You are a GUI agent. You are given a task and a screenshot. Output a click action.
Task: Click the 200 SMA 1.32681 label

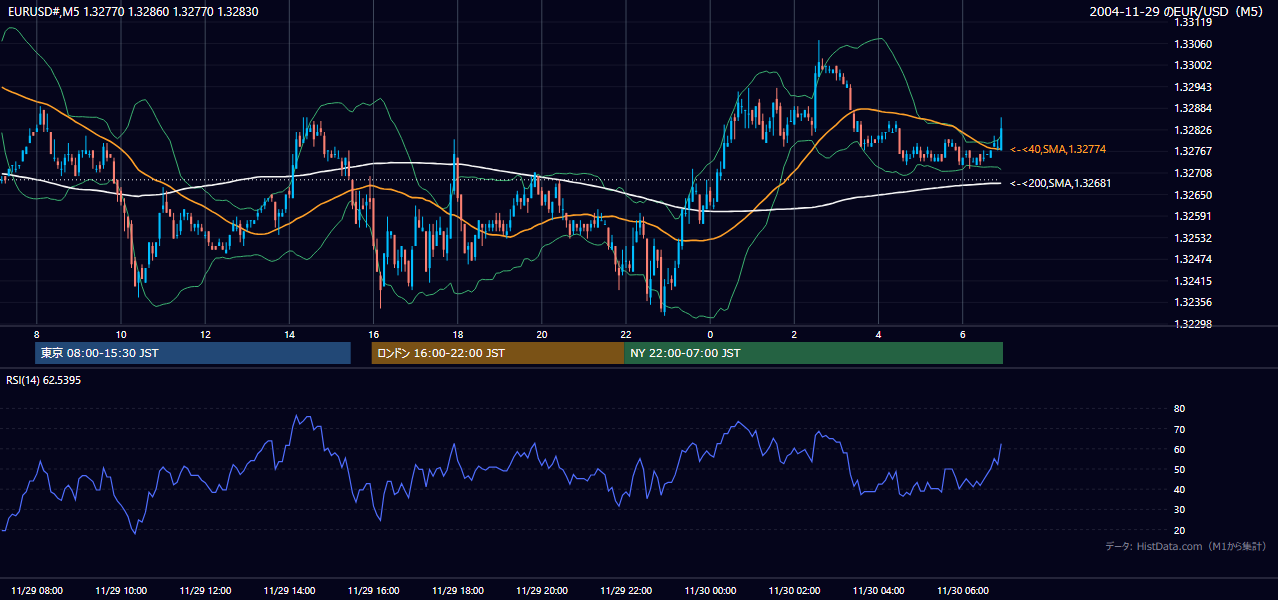(x=1060, y=183)
